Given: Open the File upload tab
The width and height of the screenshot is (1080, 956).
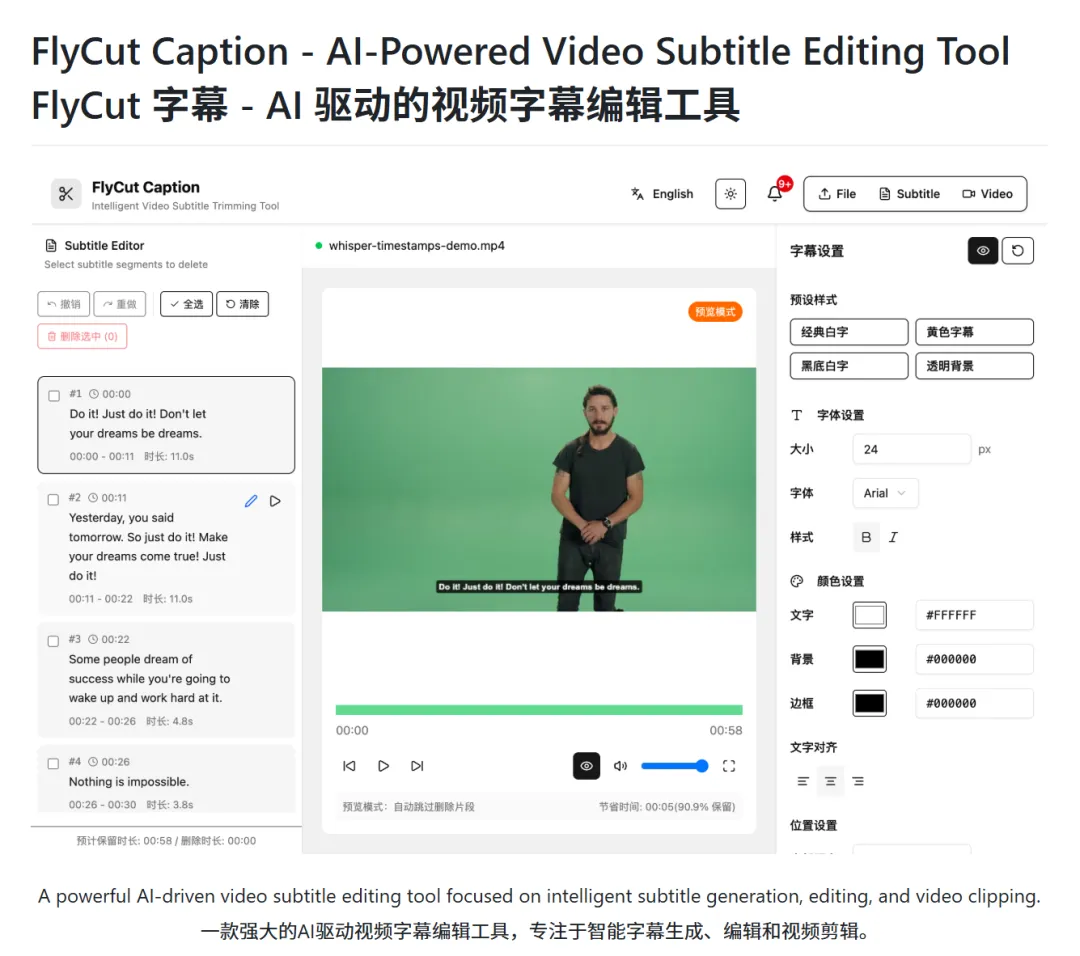Looking at the screenshot, I should (x=837, y=194).
